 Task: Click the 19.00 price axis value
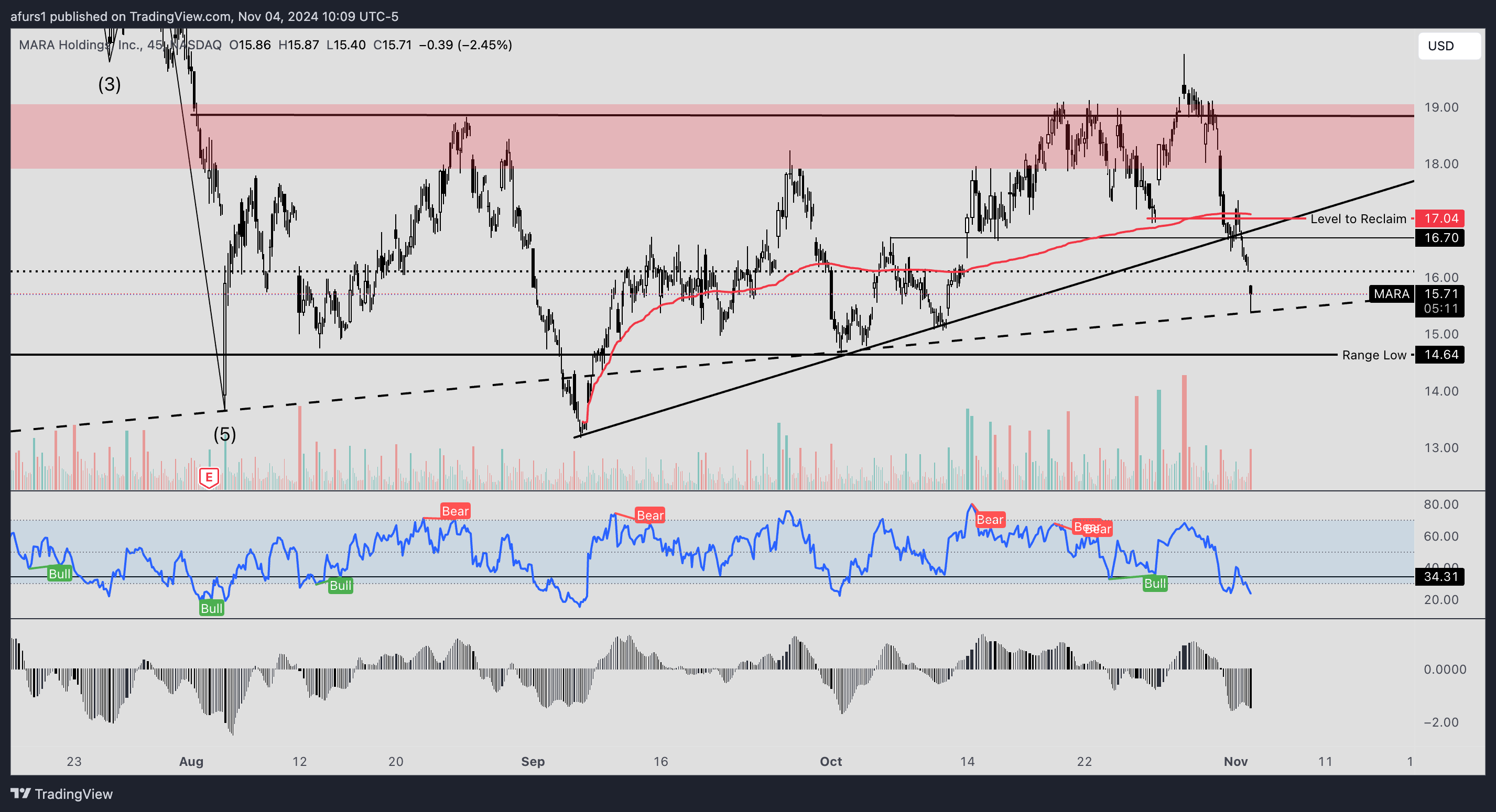(1441, 107)
